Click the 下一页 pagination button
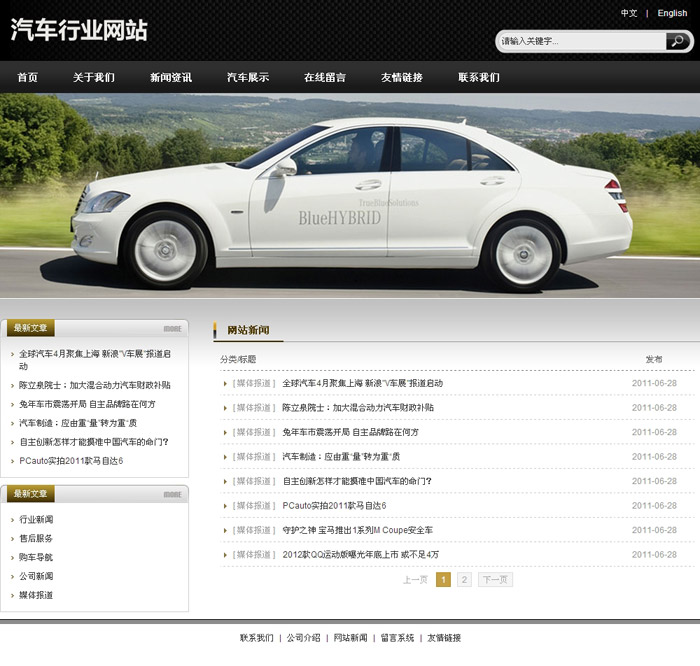700x666 pixels. tap(495, 579)
